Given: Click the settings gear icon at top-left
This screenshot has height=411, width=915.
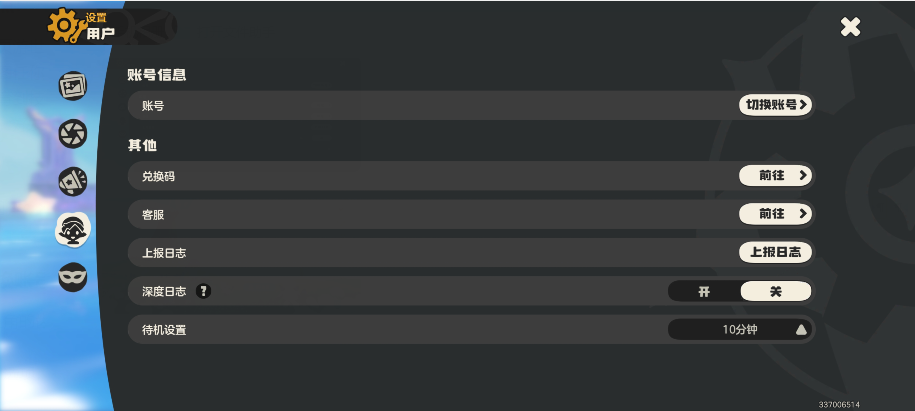Looking at the screenshot, I should click(65, 25).
